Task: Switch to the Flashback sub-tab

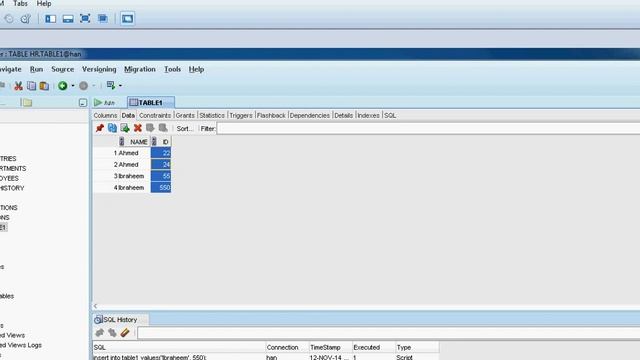Action: [x=271, y=116]
